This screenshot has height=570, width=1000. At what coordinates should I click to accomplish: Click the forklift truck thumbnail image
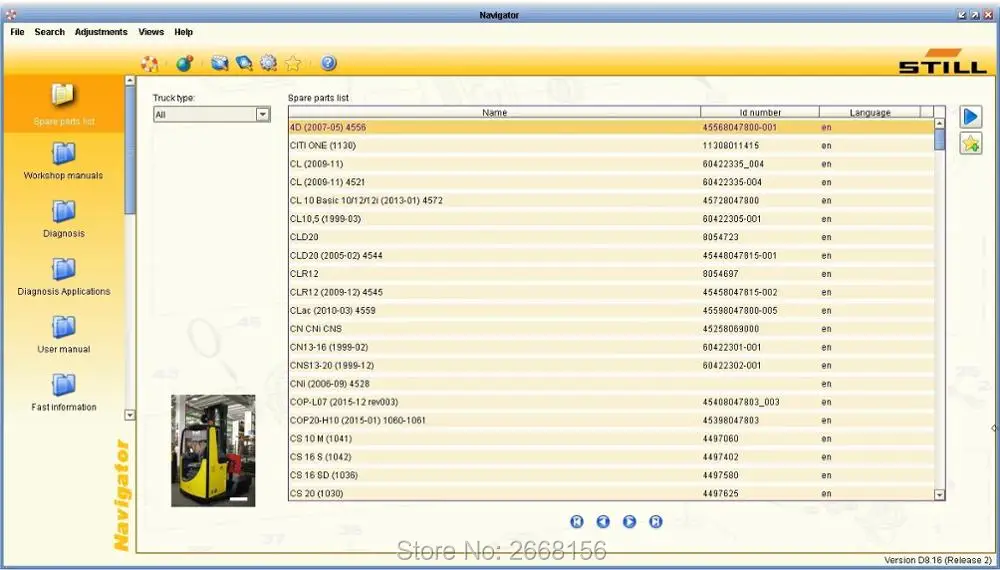213,450
